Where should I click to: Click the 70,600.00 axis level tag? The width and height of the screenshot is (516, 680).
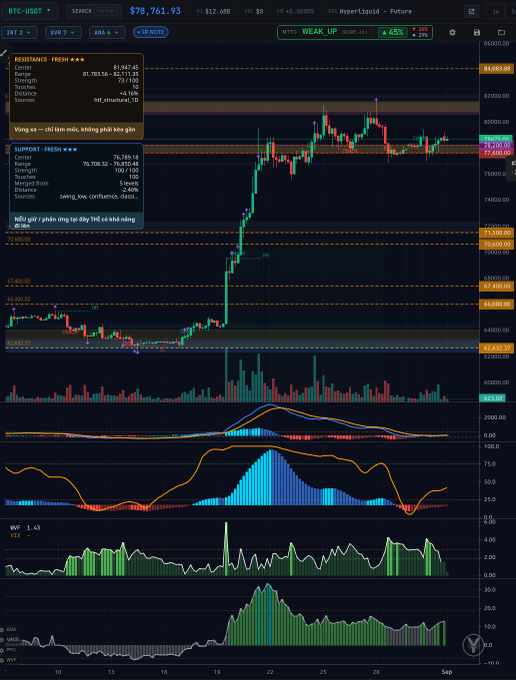496,245
